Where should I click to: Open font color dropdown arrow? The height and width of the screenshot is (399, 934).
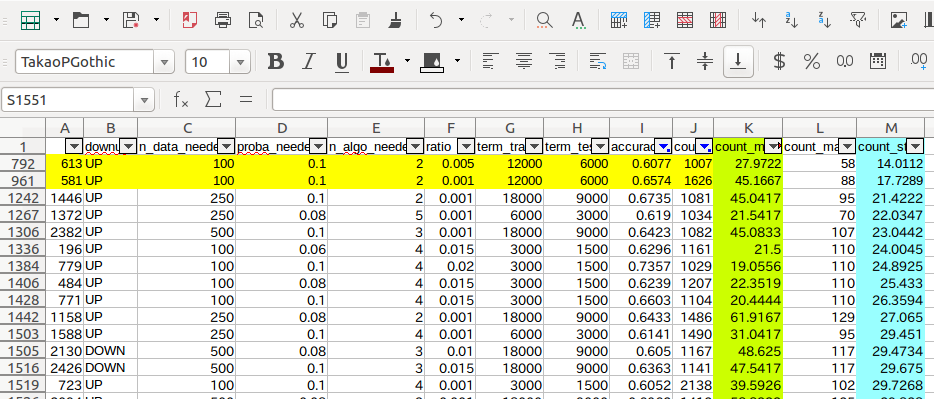(x=407, y=61)
